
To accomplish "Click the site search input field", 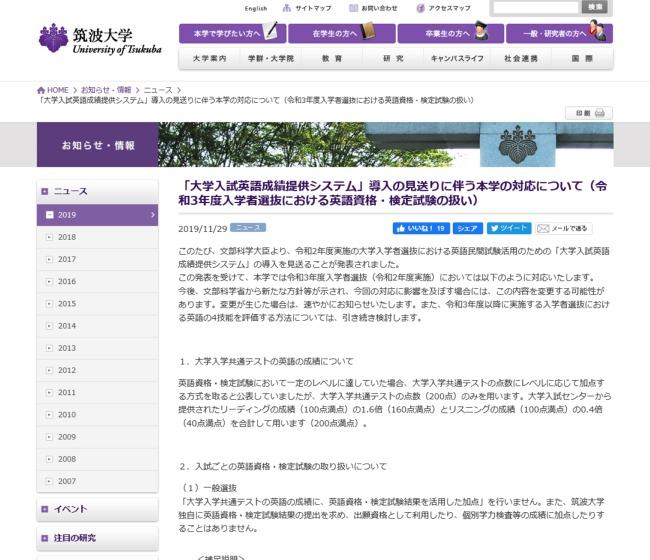I will 536,7.
